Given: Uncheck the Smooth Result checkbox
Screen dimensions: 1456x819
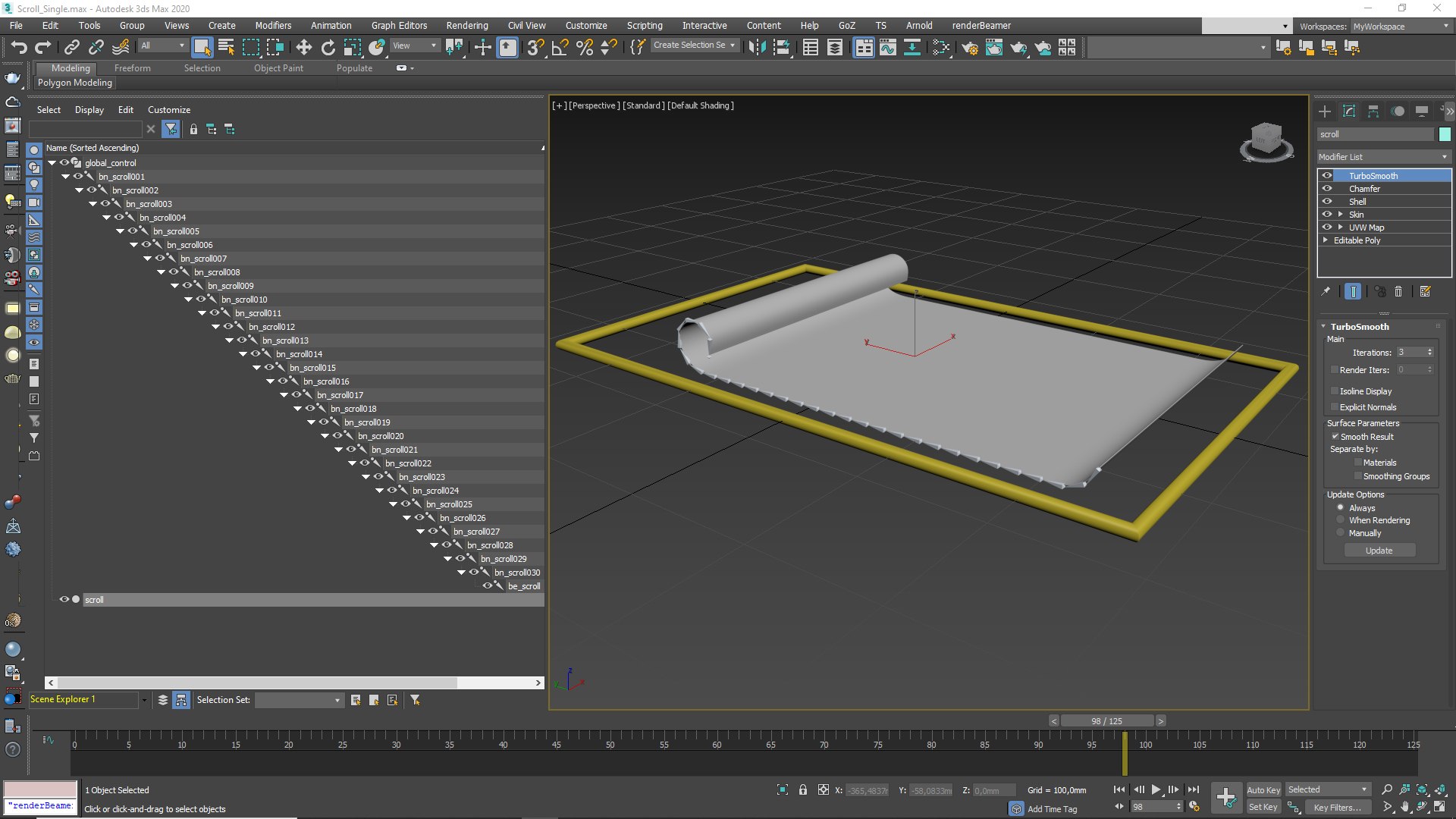Looking at the screenshot, I should click(1335, 436).
